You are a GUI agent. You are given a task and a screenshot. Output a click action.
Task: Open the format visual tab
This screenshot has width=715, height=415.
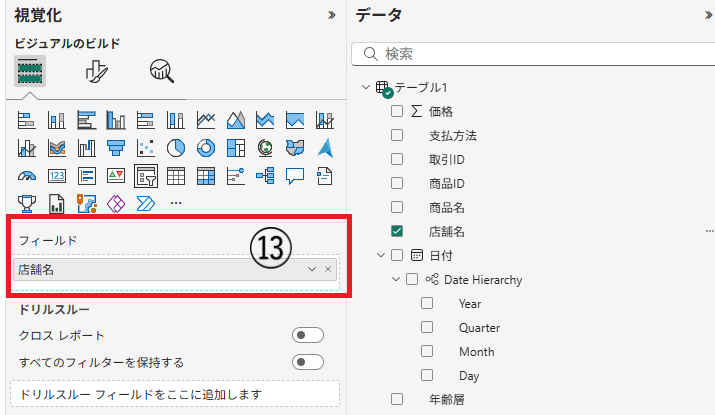97,71
